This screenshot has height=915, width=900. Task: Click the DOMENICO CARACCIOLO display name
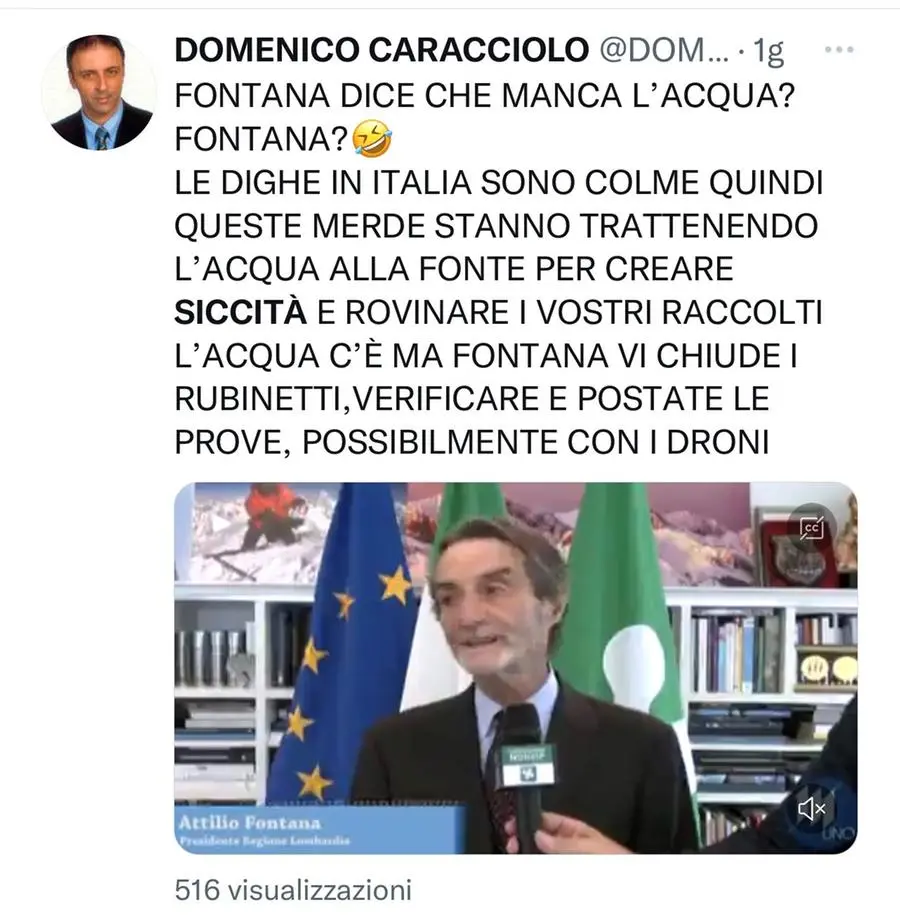tap(382, 50)
